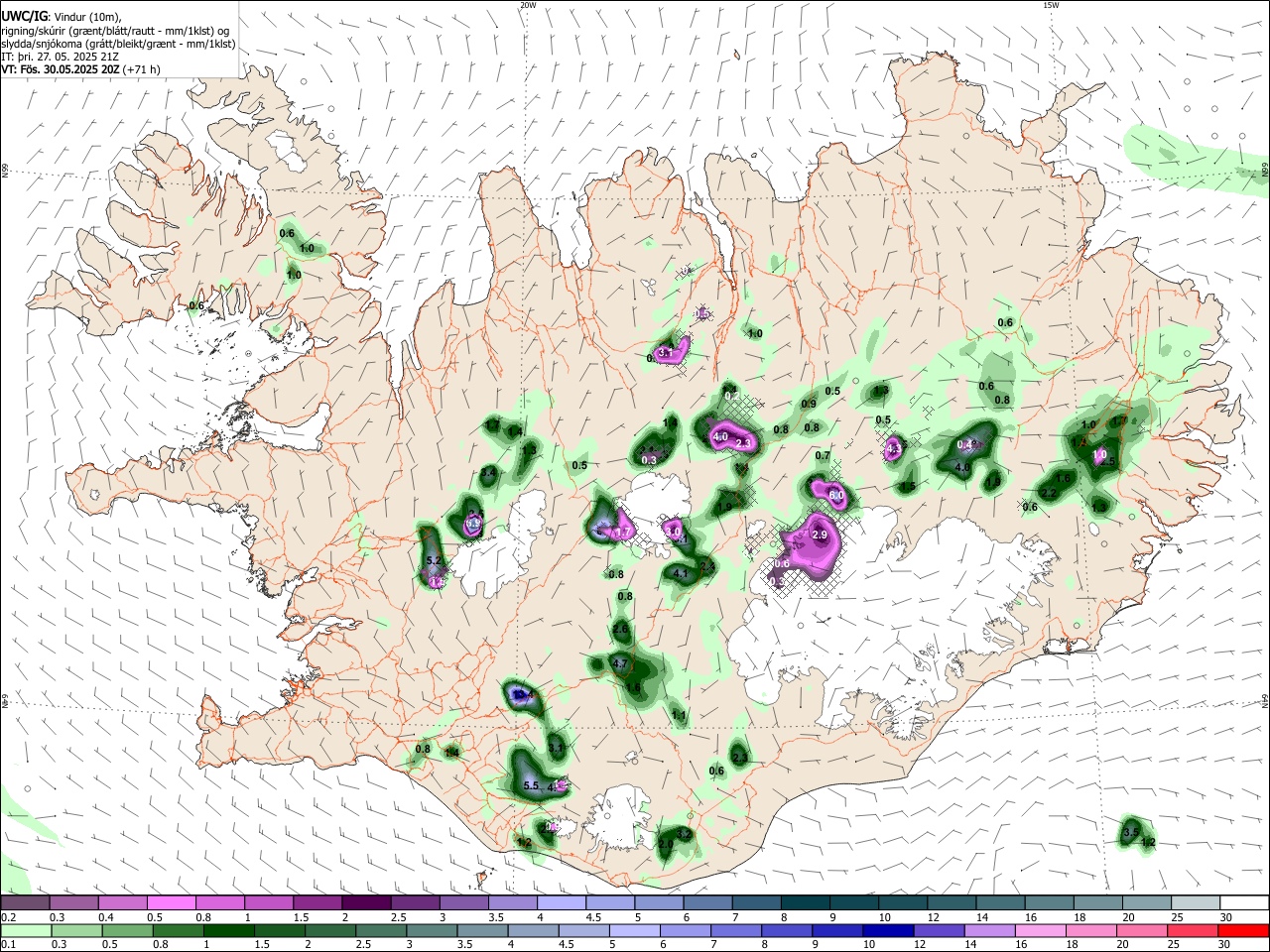The image size is (1270, 952).
Task: Select the darkest green 1–1.5 rain legend swatch
Action: [228, 930]
